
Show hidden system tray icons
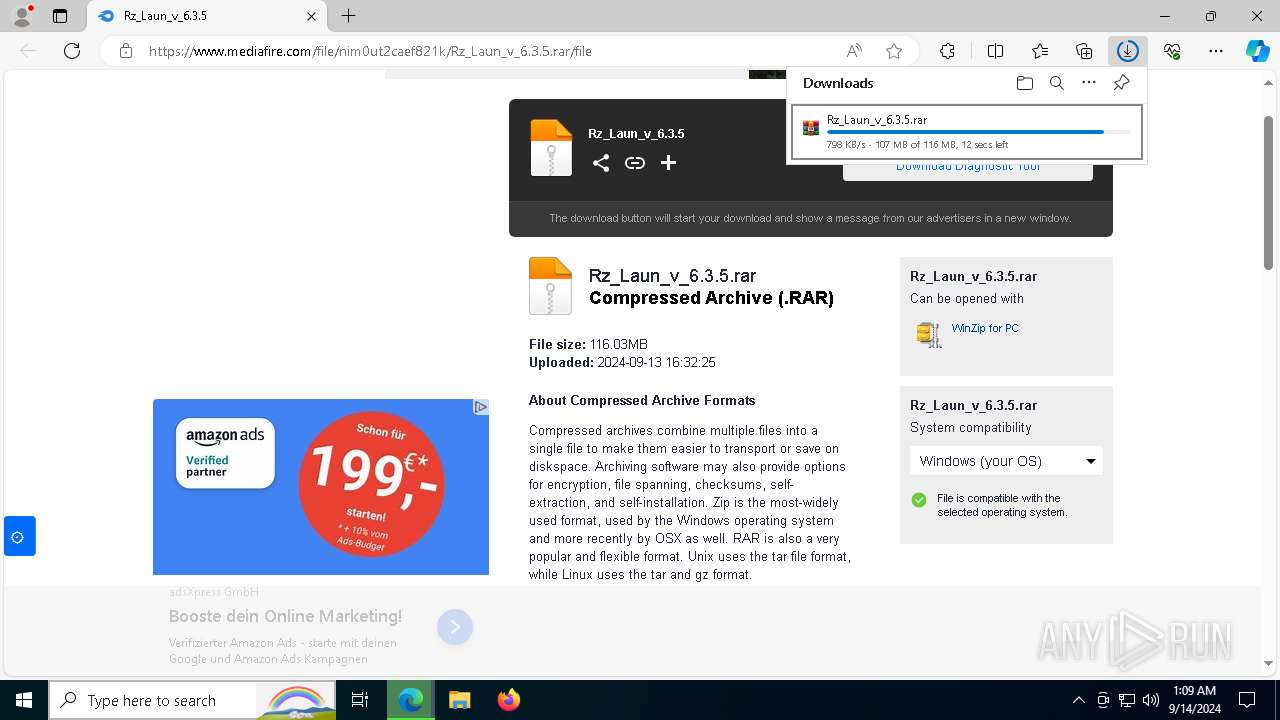tap(1078, 700)
